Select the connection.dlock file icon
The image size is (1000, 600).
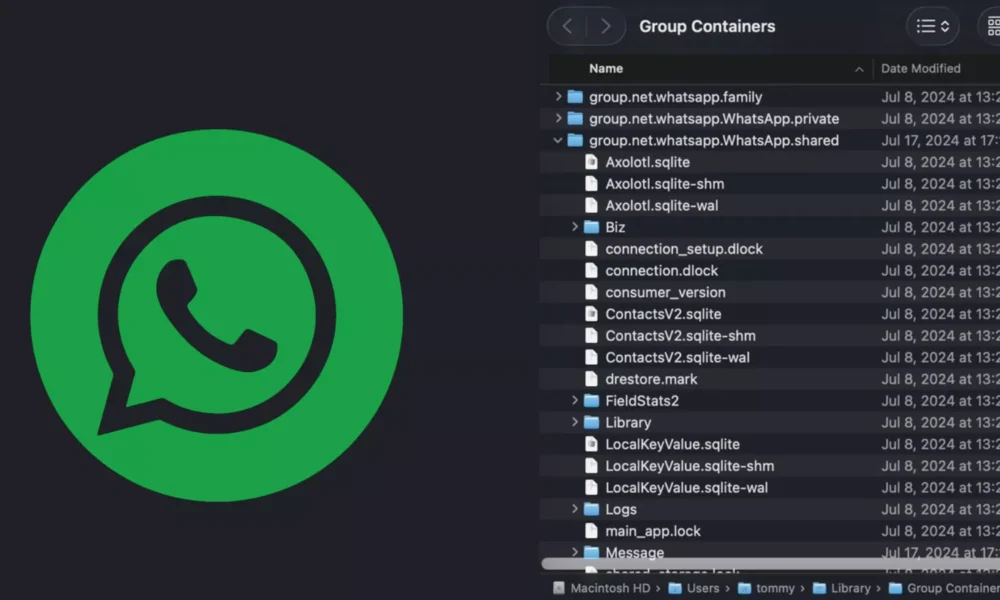(591, 270)
